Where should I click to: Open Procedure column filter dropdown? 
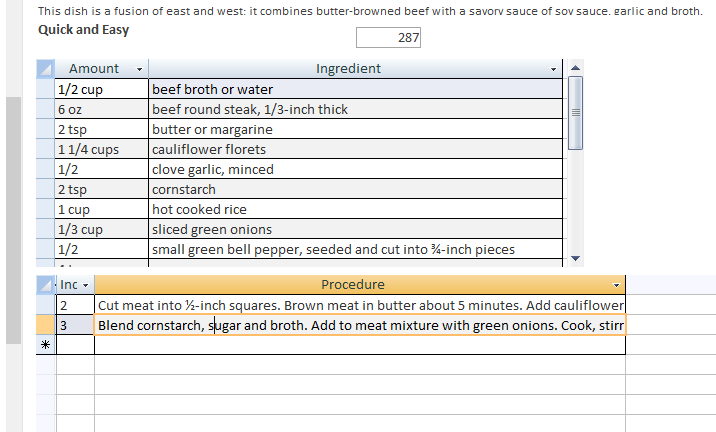pyautogui.click(x=616, y=285)
